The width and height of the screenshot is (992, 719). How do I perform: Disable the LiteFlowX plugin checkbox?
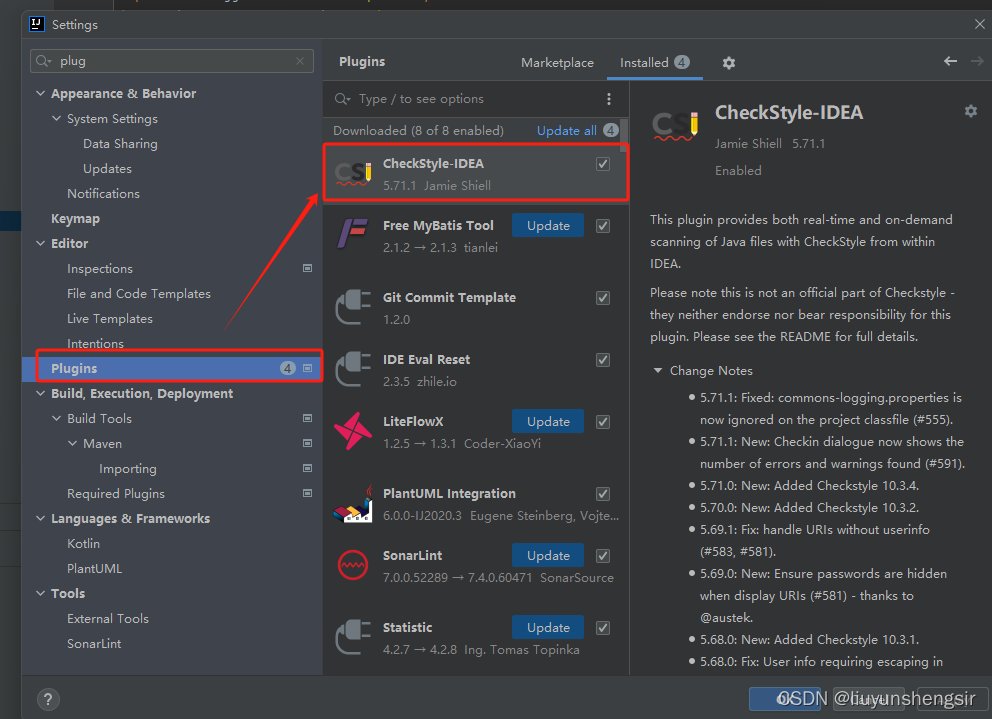603,422
